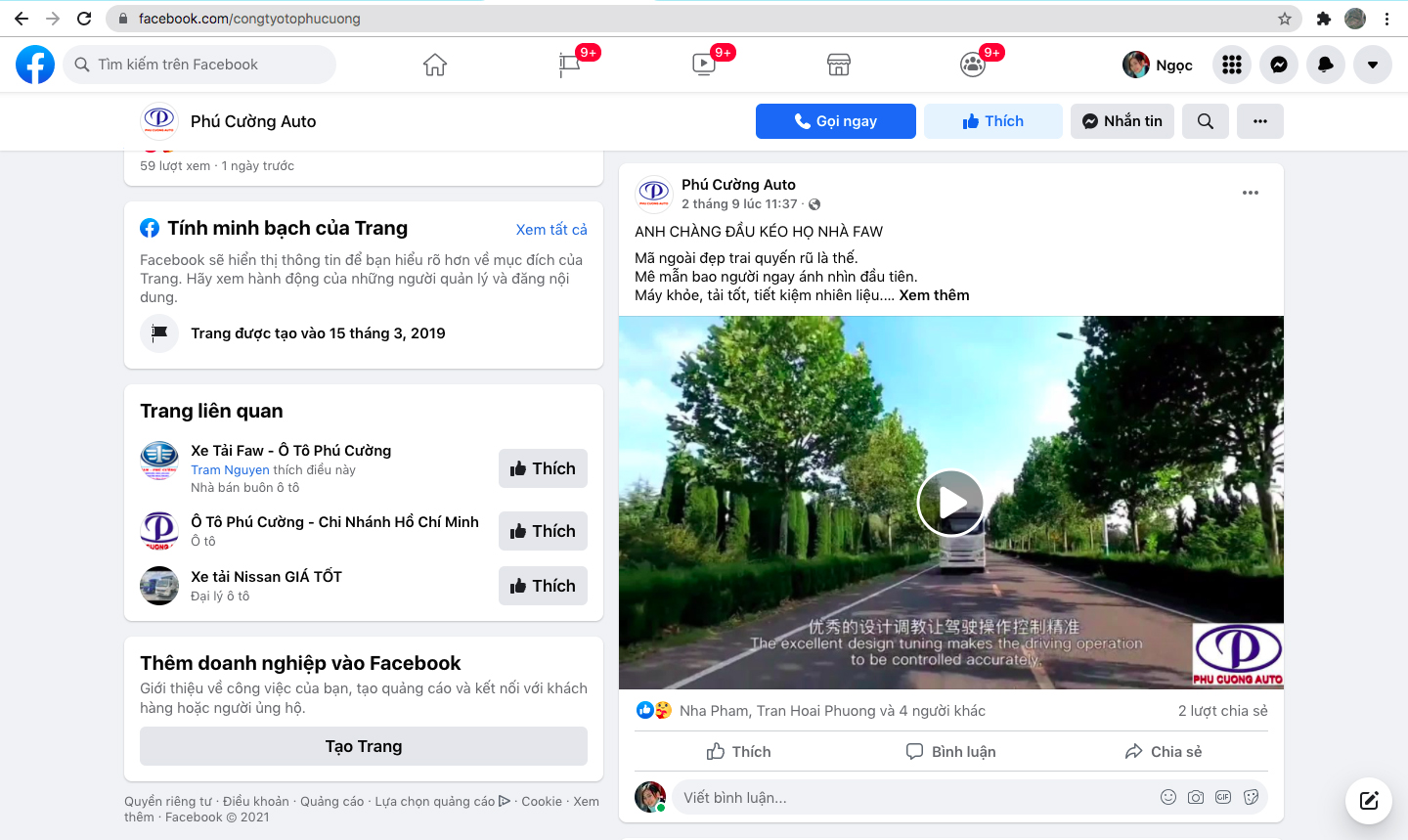Add a sticker to comment
Screen dimensions: 1408x840
tap(1251, 797)
